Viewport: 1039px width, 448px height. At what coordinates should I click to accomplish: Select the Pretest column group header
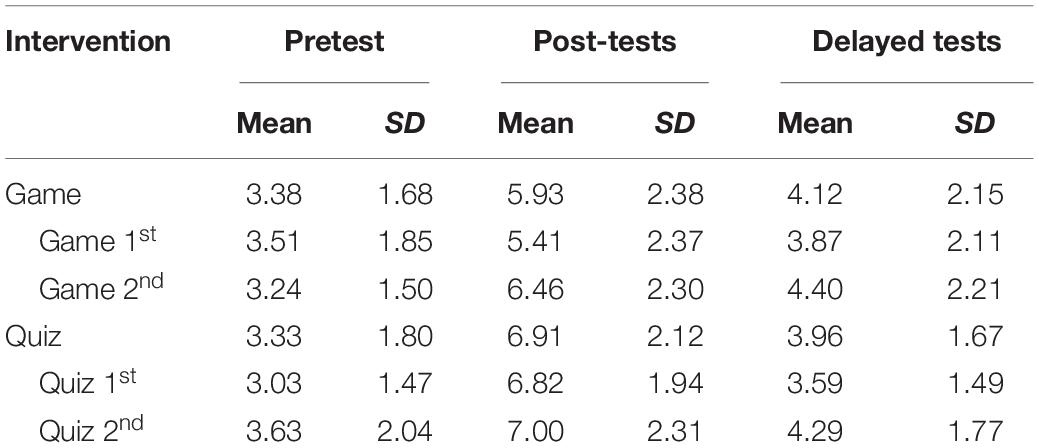tap(335, 42)
